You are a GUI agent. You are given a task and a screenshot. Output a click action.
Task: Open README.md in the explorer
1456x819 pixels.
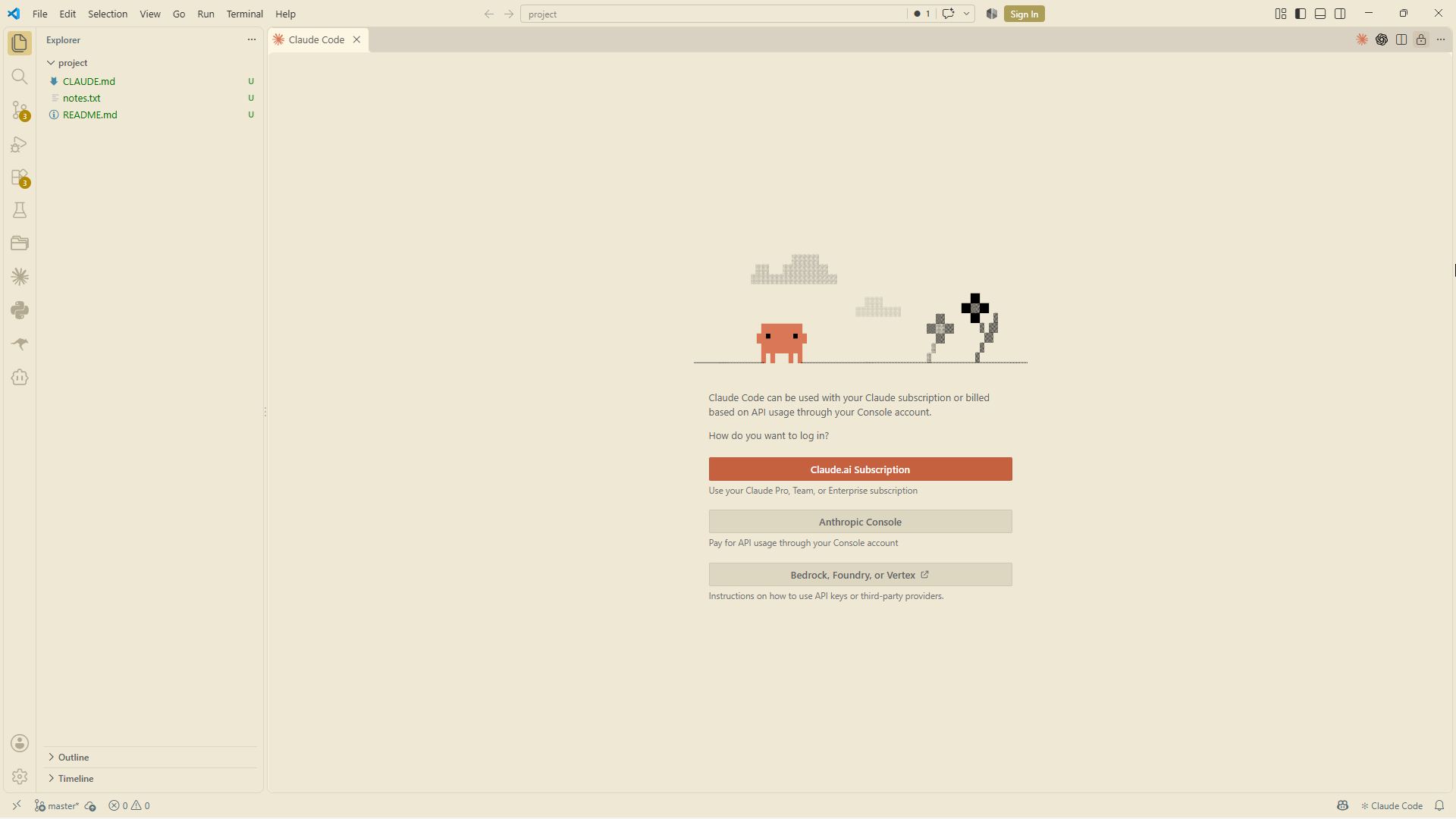pos(150,115)
